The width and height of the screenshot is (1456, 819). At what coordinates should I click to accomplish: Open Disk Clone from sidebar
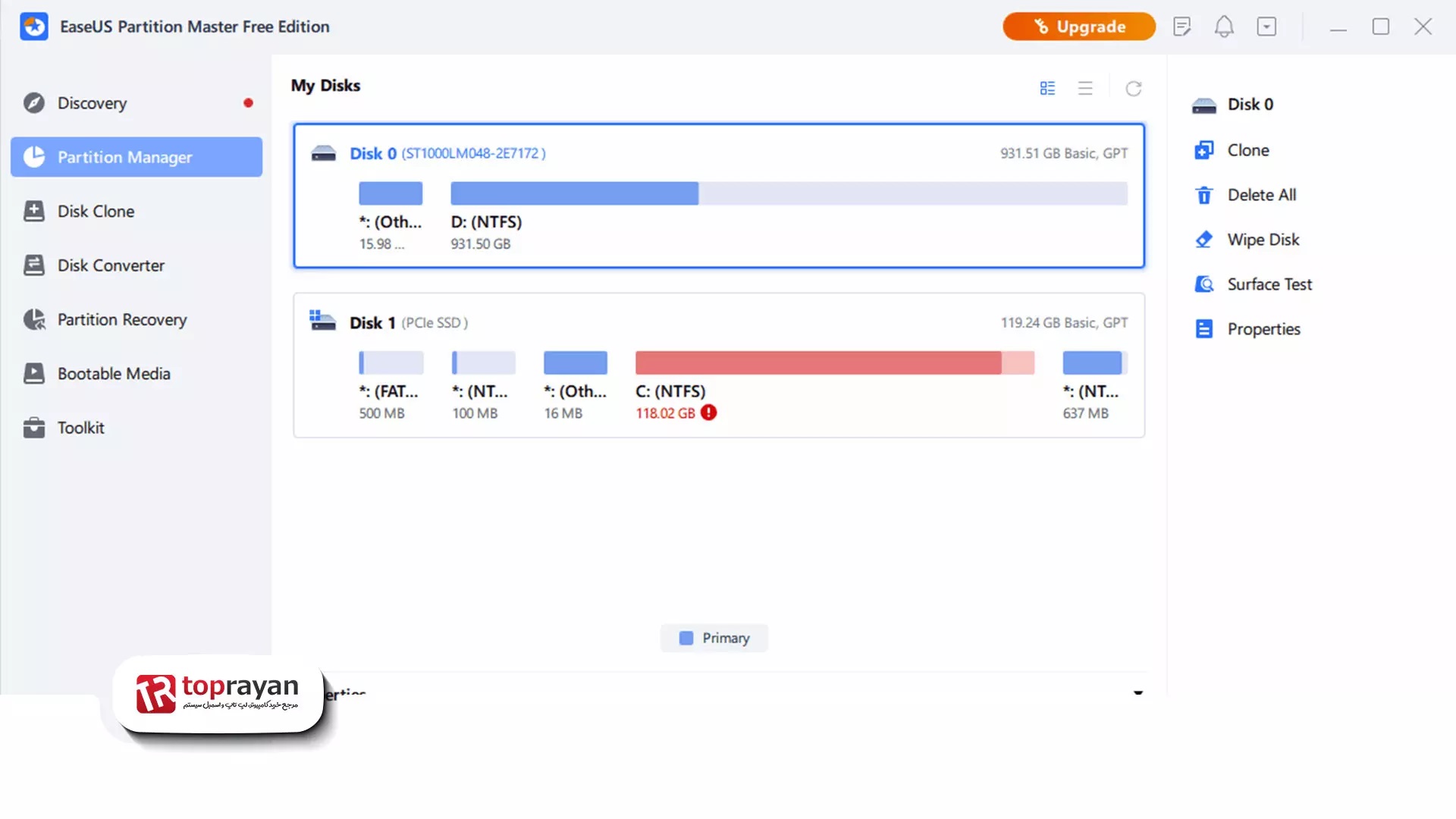(x=136, y=212)
